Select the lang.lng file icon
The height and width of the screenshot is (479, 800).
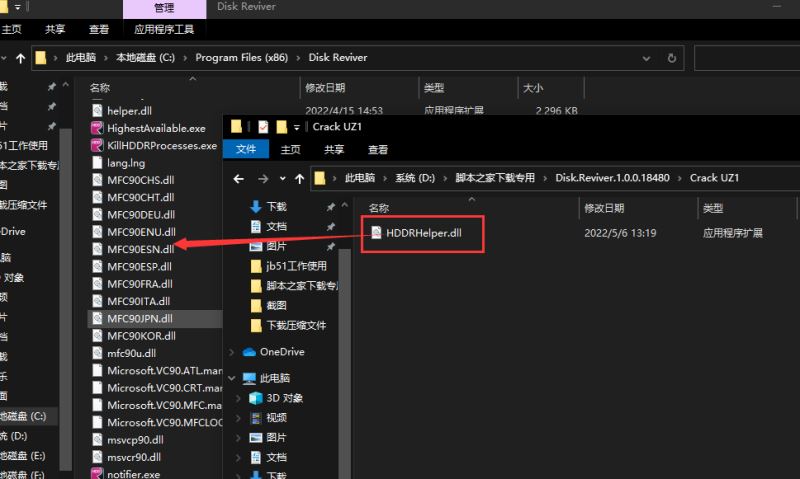tap(97, 163)
